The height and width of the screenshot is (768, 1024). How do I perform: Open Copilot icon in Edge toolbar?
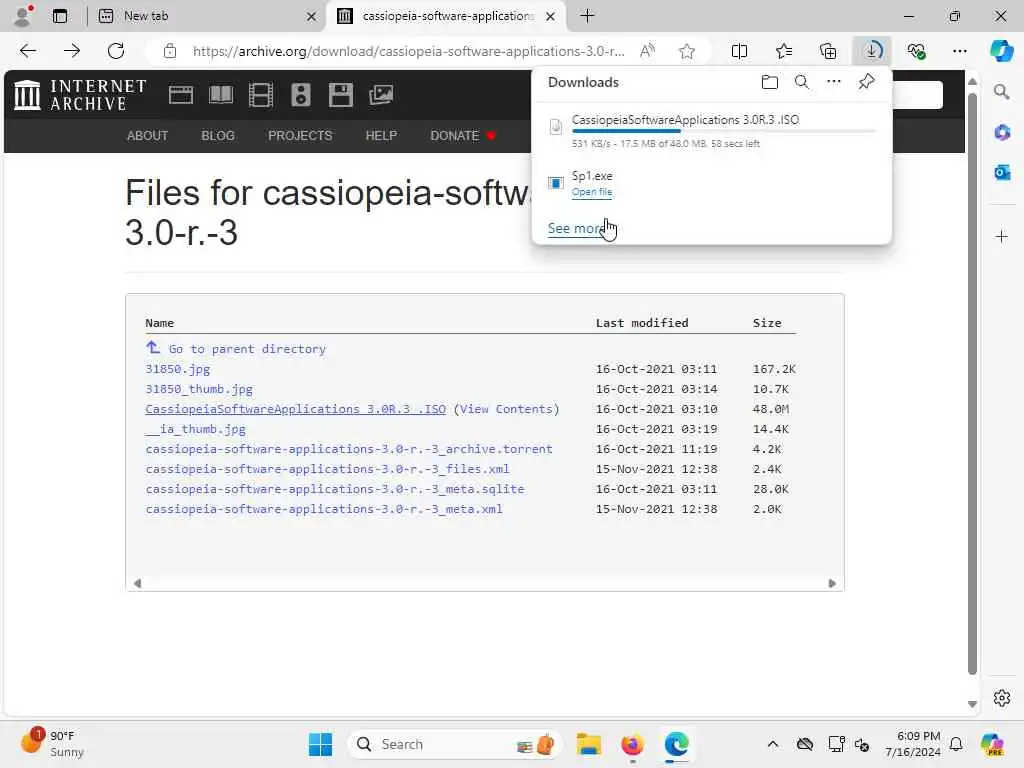coord(1001,51)
